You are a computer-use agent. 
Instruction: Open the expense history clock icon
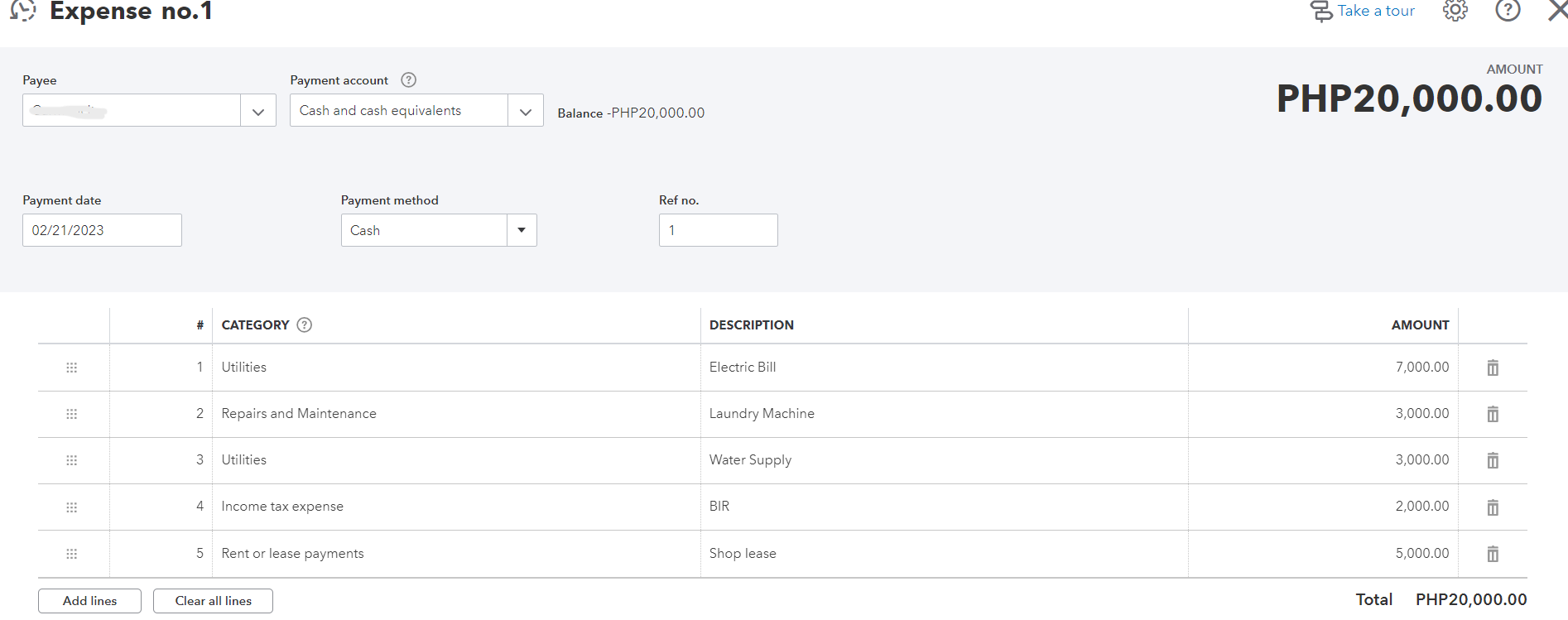[x=23, y=11]
